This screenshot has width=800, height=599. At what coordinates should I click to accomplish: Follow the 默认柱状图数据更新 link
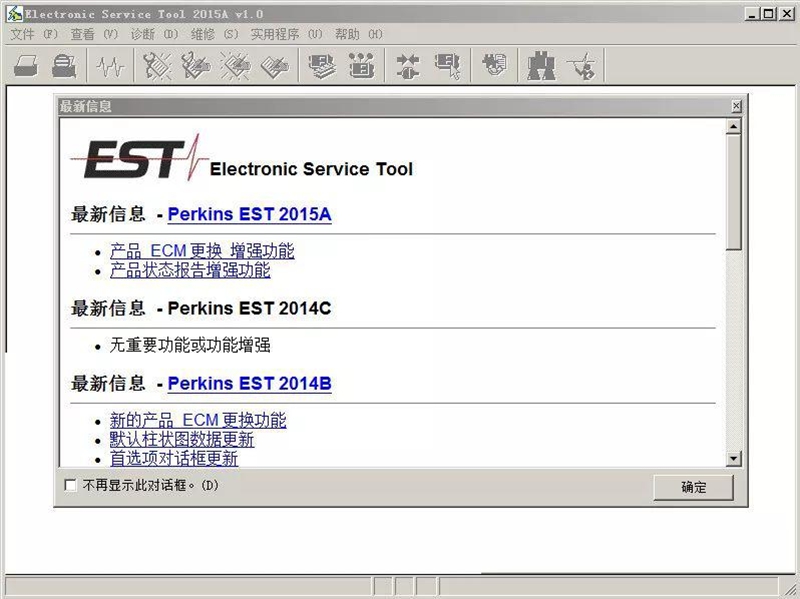(x=182, y=439)
